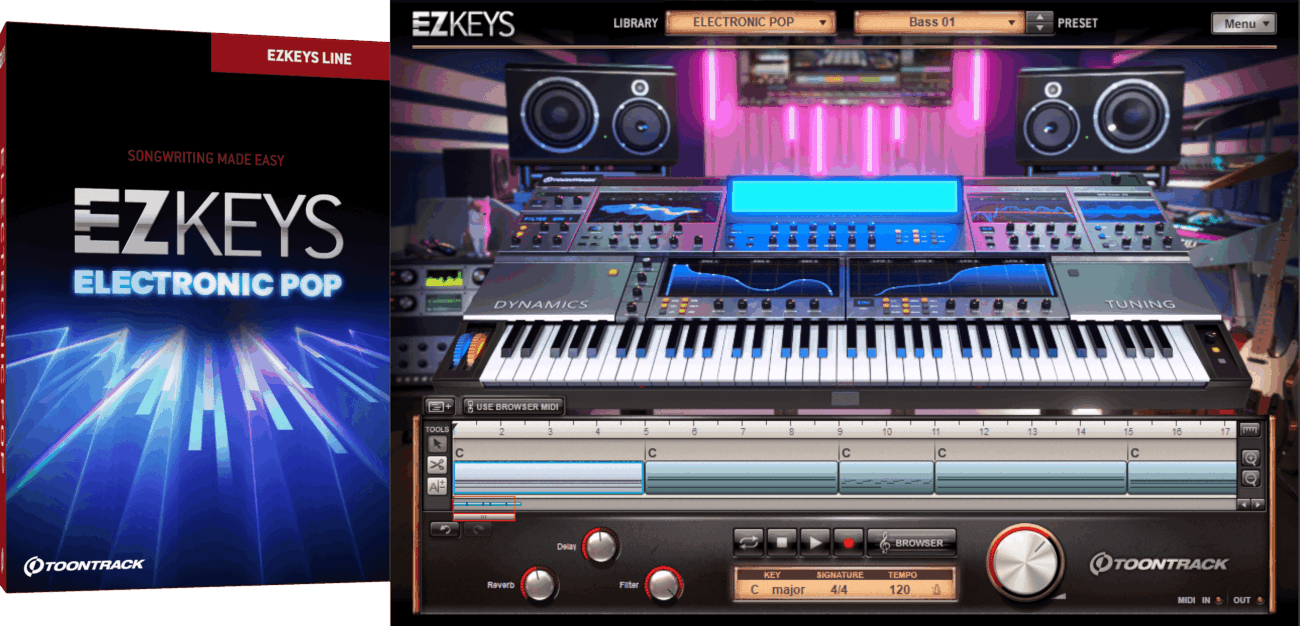The height and width of the screenshot is (626, 1300).
Task: Click the large master volume knob
Action: click(x=1026, y=562)
